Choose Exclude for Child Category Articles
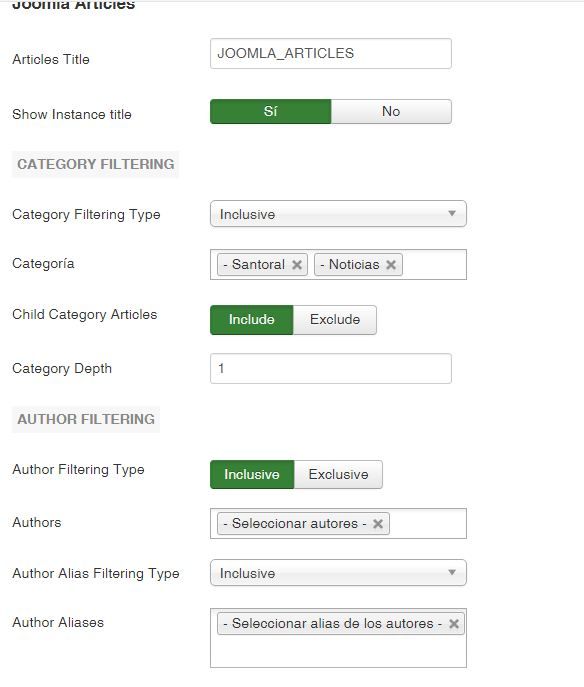Viewport: 584px width, 687px height. [x=335, y=320]
